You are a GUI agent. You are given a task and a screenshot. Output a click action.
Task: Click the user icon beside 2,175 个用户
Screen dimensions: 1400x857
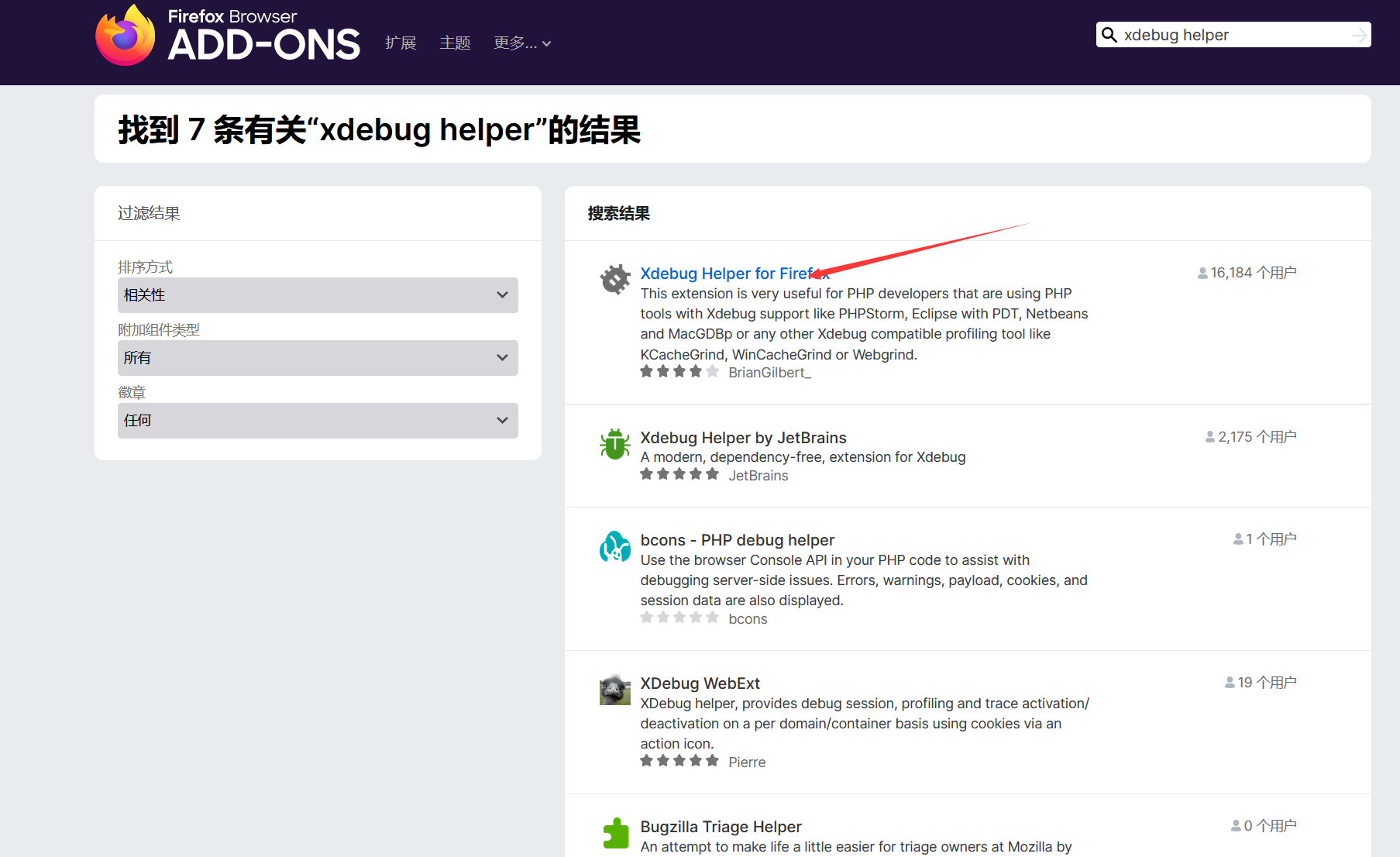click(1210, 438)
